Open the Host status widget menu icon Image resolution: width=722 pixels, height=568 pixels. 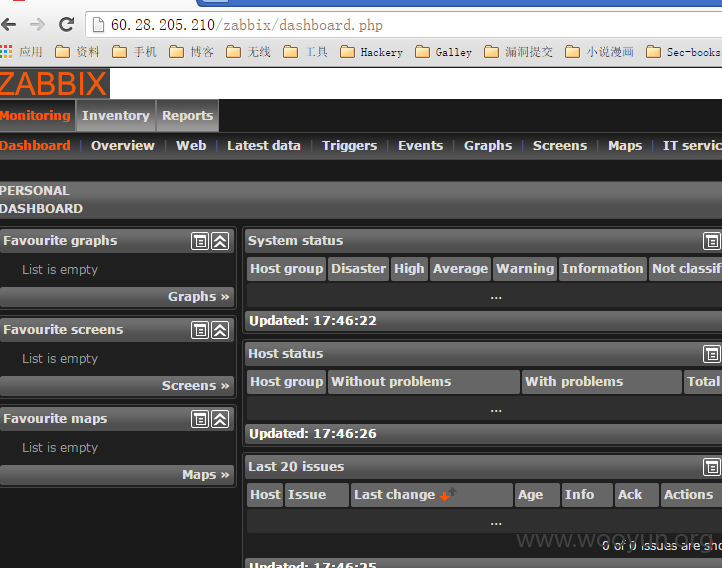click(x=712, y=354)
